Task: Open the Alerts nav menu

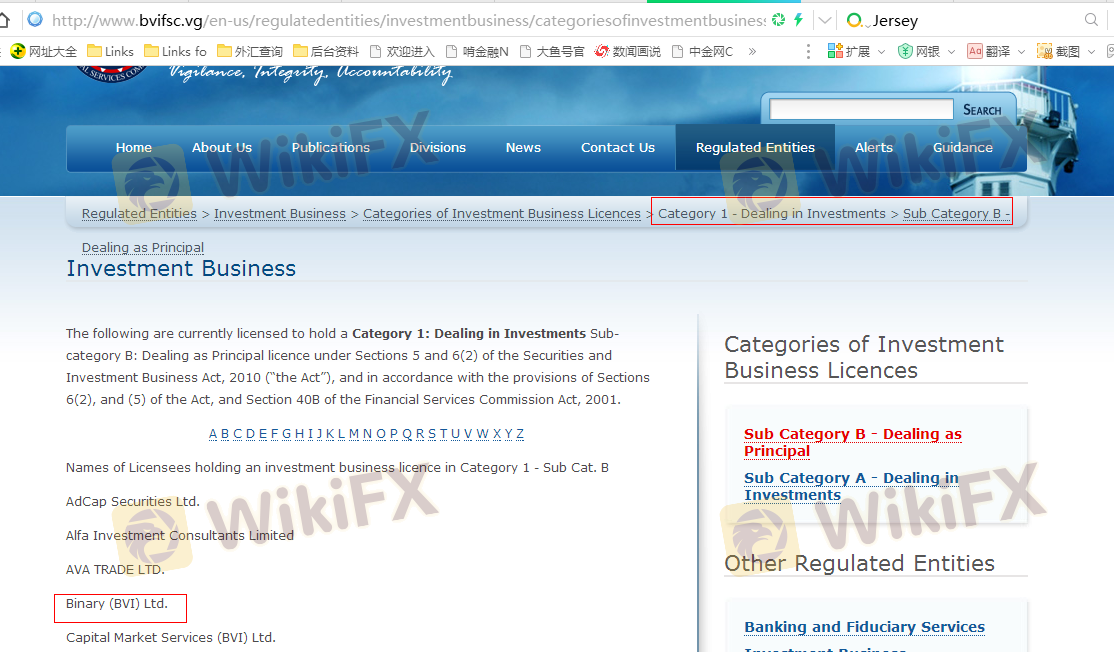Action: 874,148
